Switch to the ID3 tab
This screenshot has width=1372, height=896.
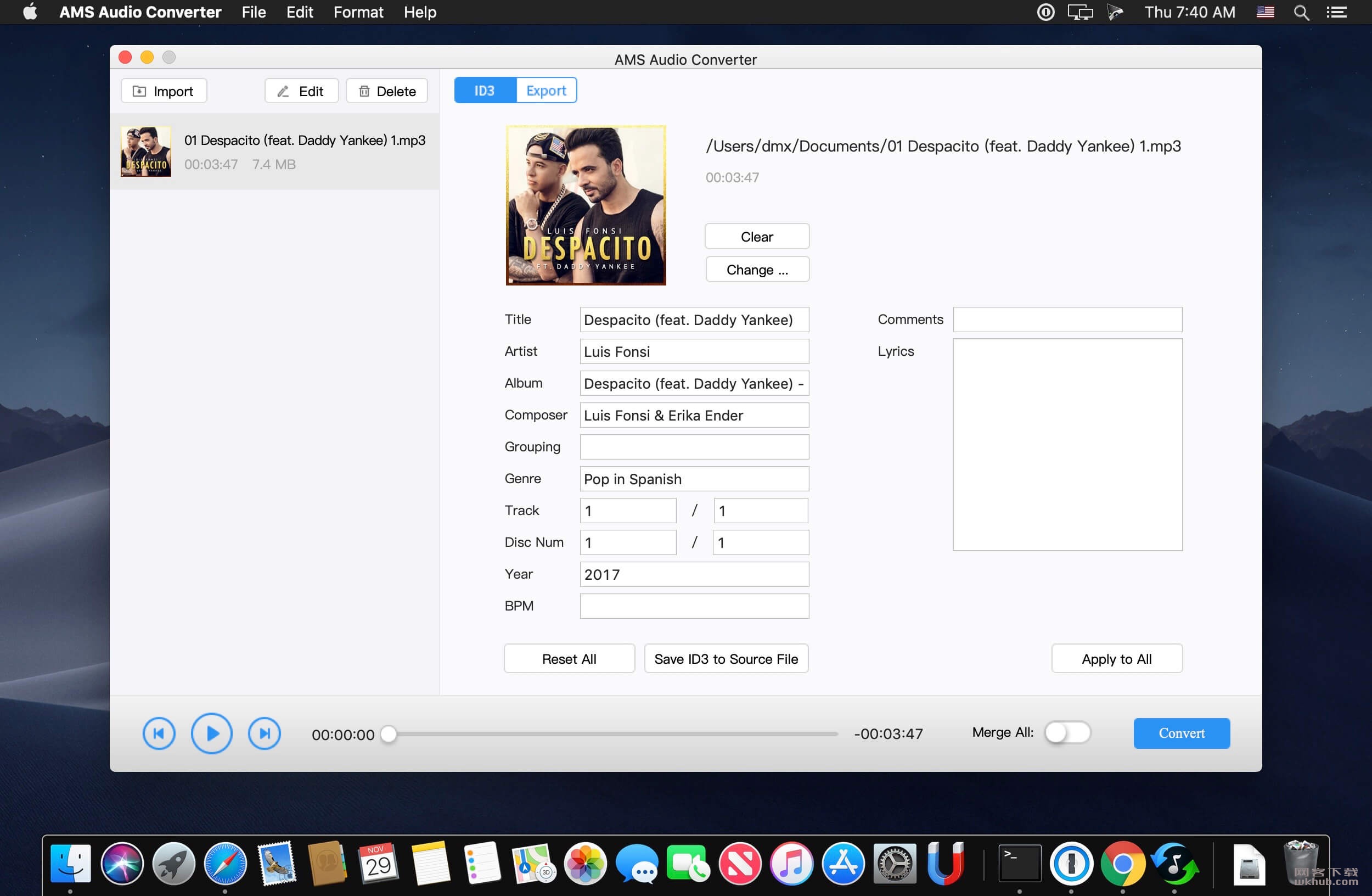coord(485,91)
